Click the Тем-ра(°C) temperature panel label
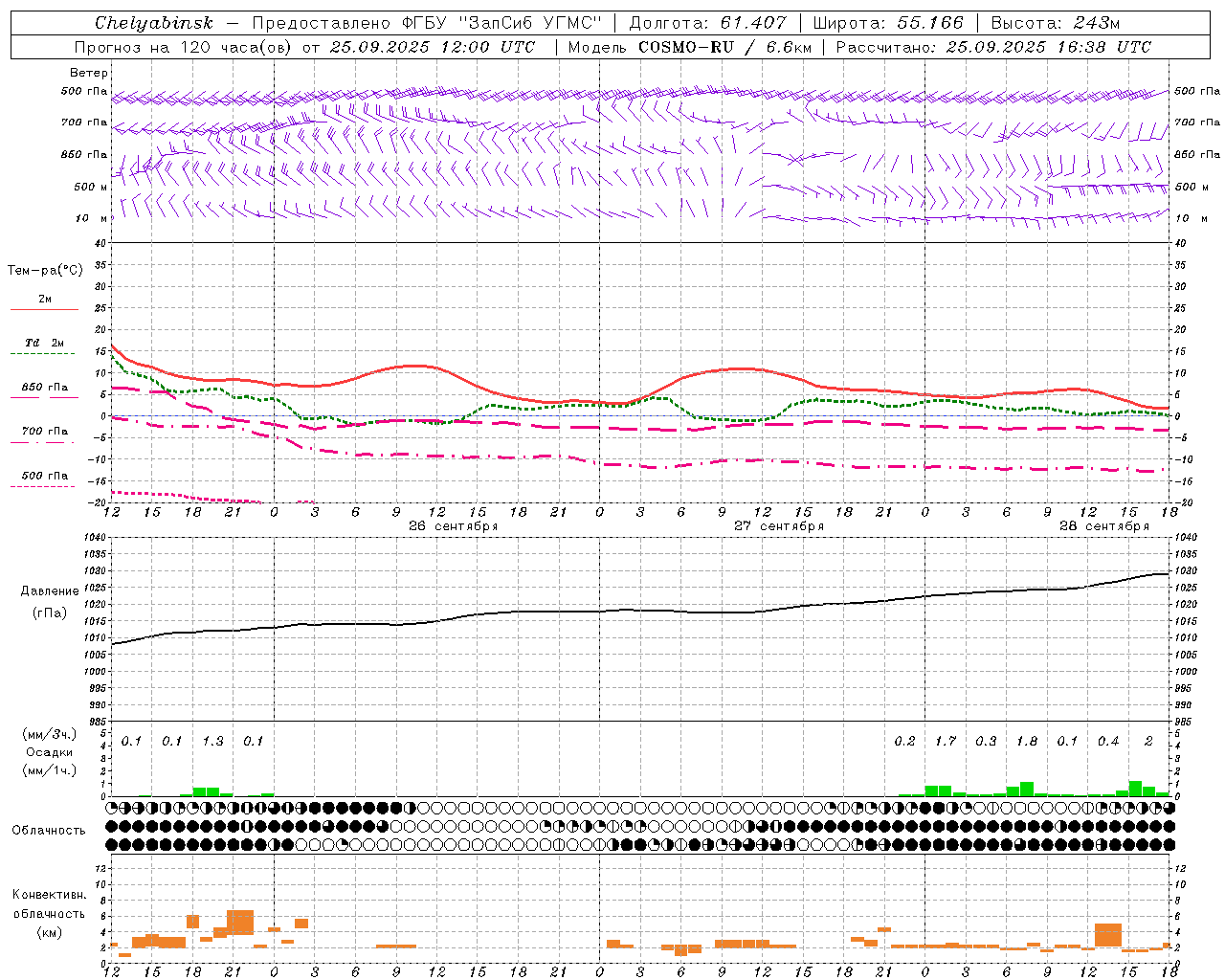The image size is (1225, 980). [x=45, y=270]
